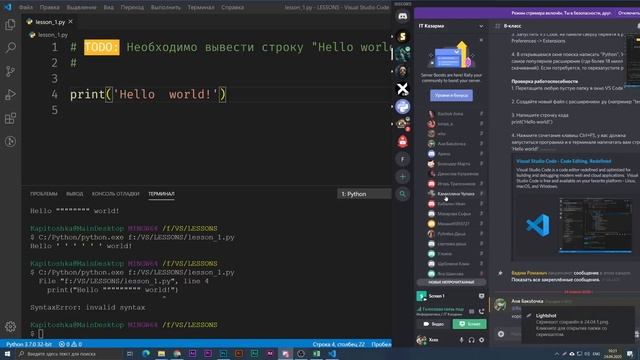Switch to the КОНСОЛЬ ОТЛАДКИ panel tab
Image resolution: width=640 pixels, height=360 pixels.
coord(116,194)
